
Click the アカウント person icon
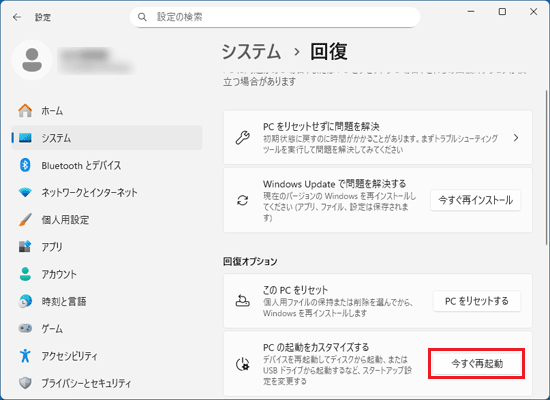coord(25,274)
